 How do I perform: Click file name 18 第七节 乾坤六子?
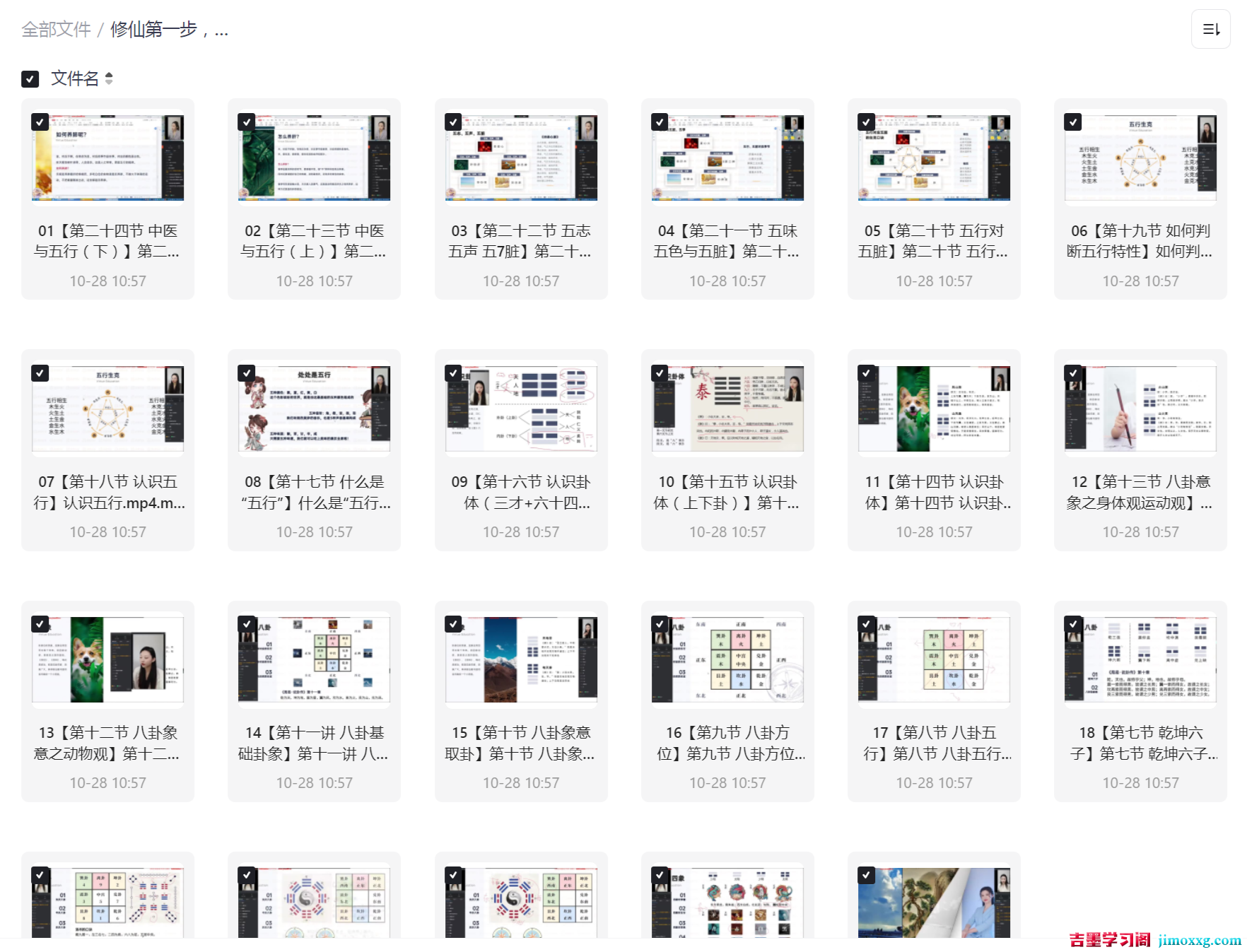(x=1140, y=743)
